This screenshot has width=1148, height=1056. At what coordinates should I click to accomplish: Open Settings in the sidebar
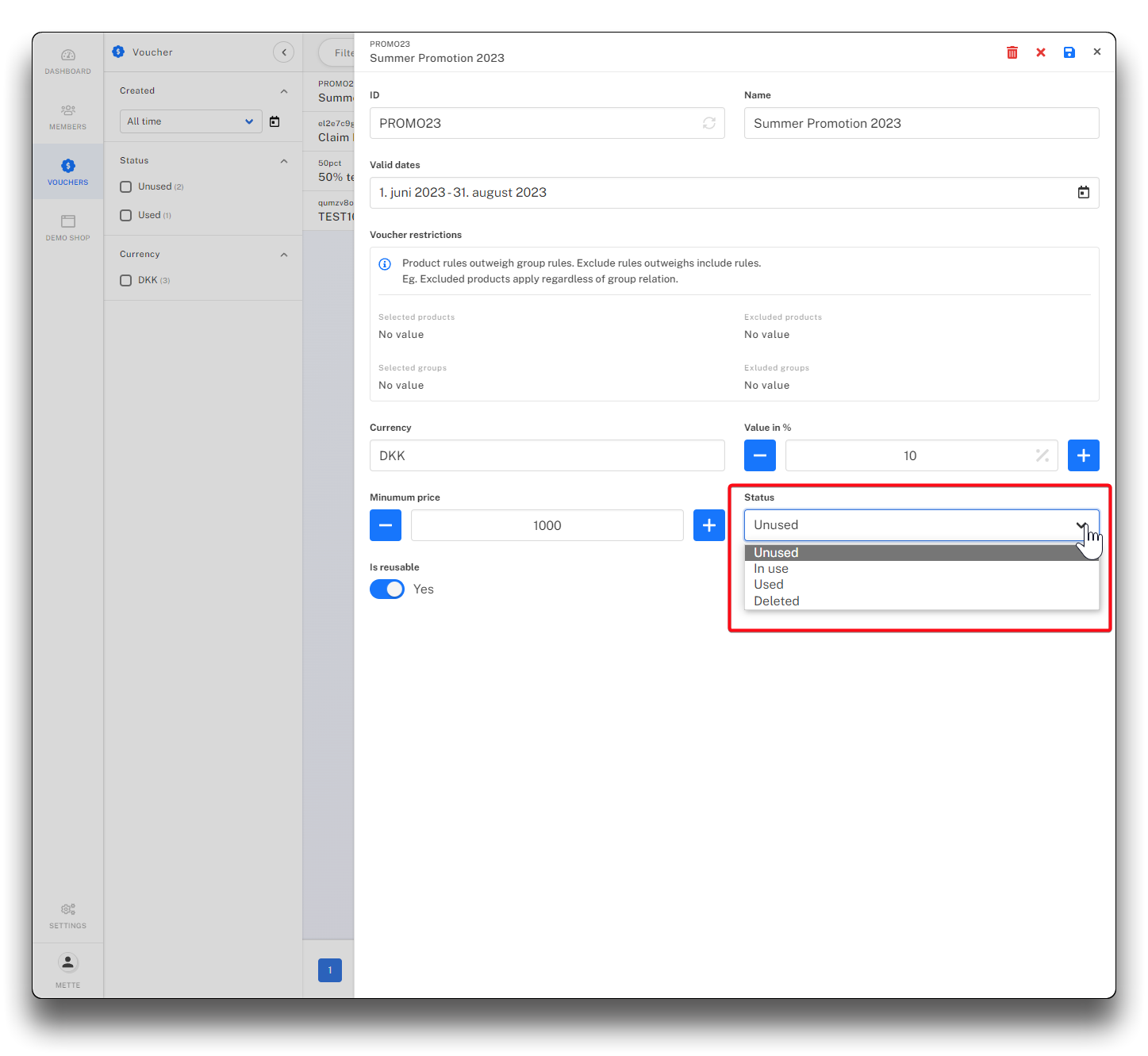pyautogui.click(x=68, y=915)
